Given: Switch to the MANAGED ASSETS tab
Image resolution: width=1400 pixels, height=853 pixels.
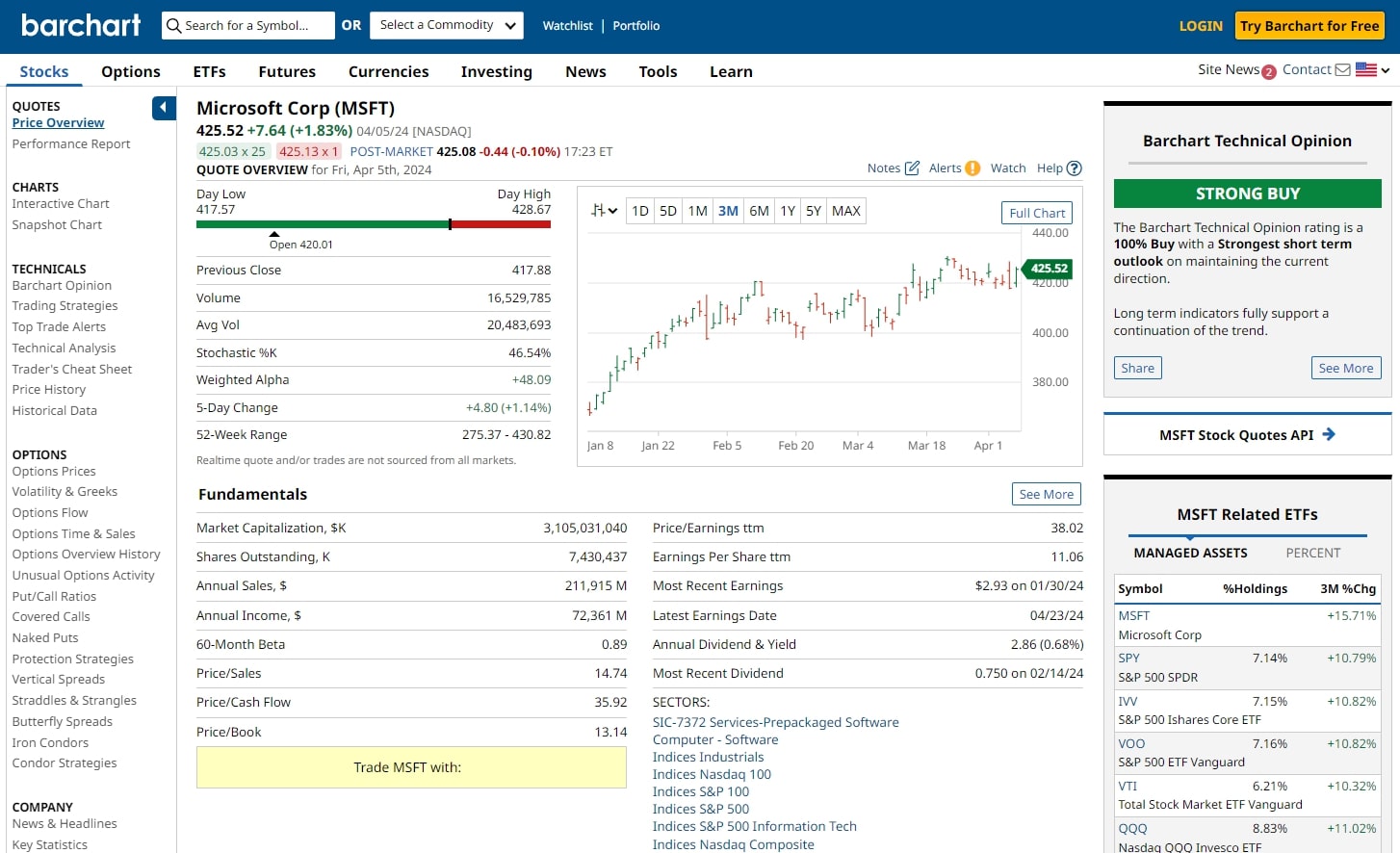Looking at the screenshot, I should 1190,553.
